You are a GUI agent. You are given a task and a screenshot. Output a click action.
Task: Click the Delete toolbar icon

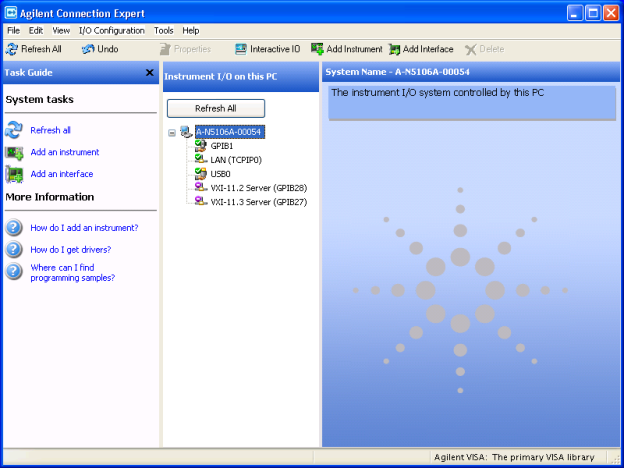click(470, 49)
